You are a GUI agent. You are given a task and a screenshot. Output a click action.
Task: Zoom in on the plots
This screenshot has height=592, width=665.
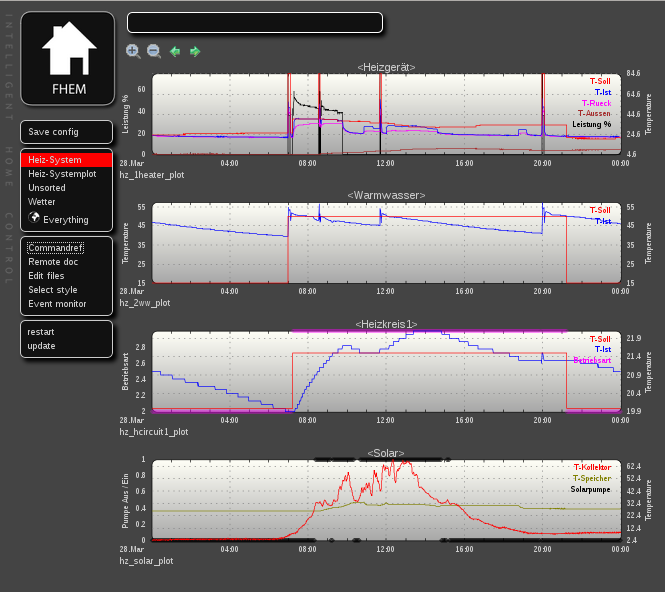133,51
